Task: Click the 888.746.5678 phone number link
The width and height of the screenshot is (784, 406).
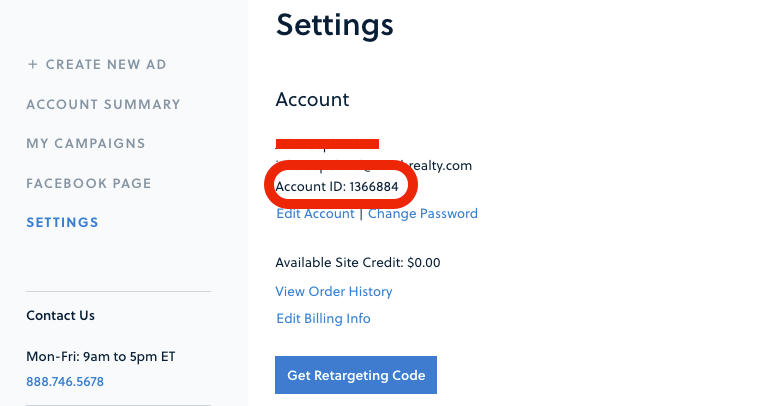Action: (65, 381)
